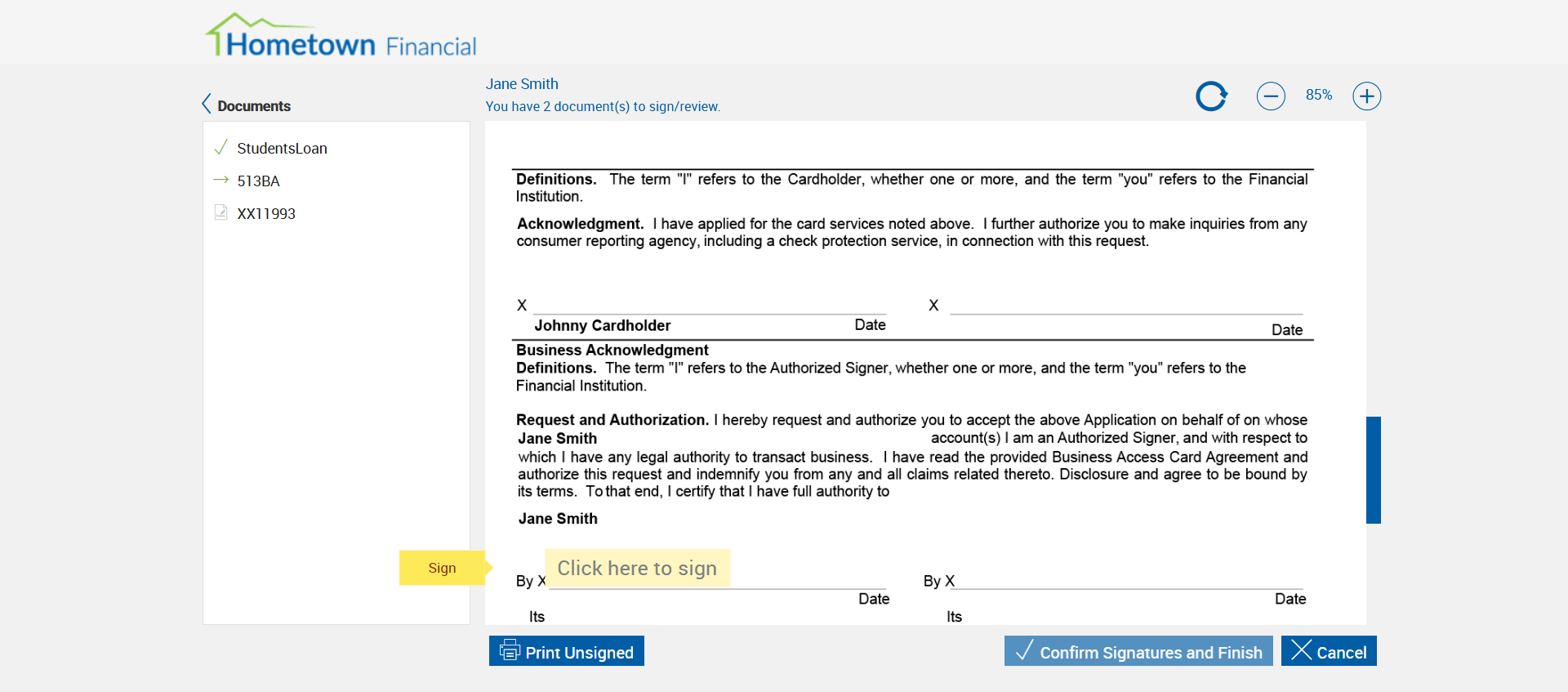The height and width of the screenshot is (692, 1568).
Task: Click the Hometown Financial logo
Action: (341, 37)
